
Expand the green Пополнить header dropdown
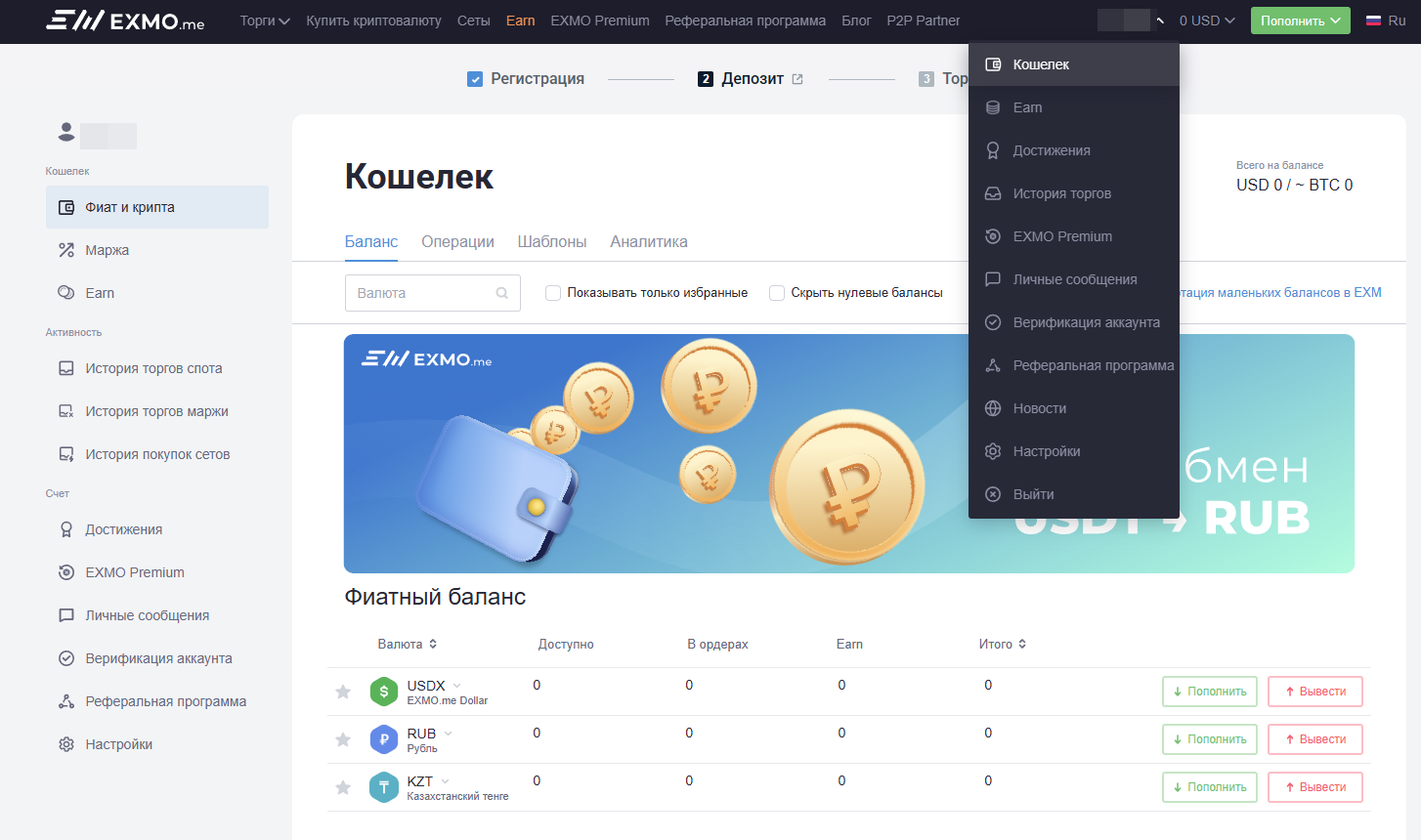click(1301, 21)
